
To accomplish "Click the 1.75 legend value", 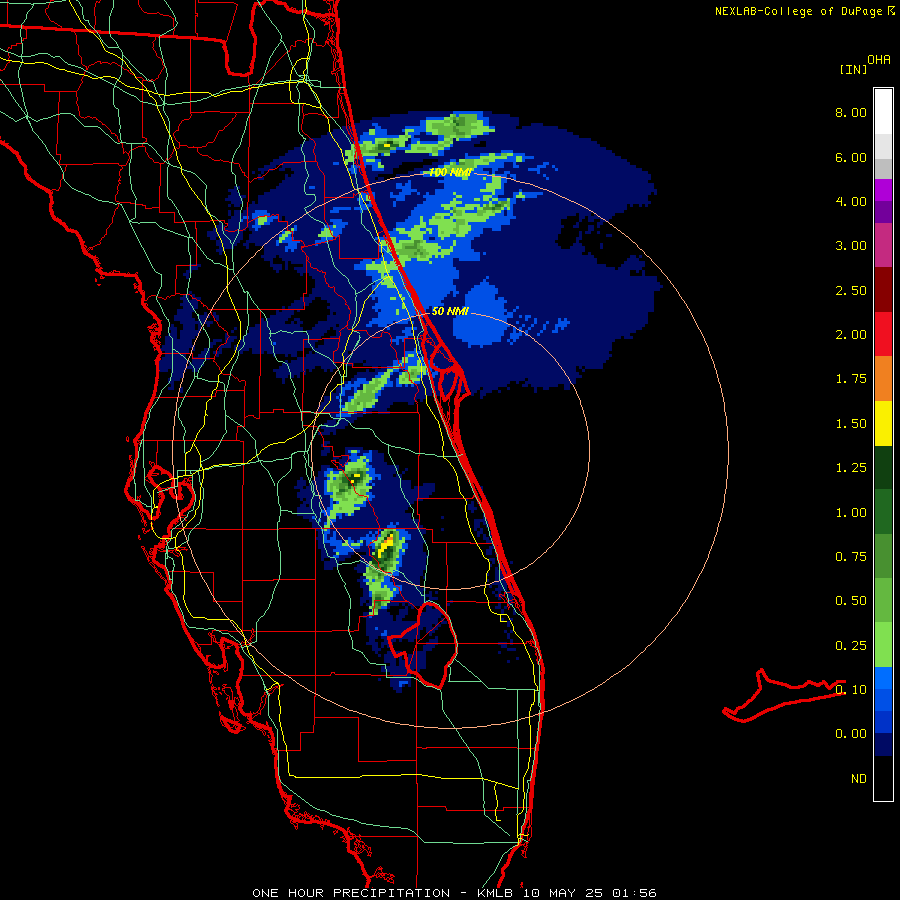I will 851,379.
